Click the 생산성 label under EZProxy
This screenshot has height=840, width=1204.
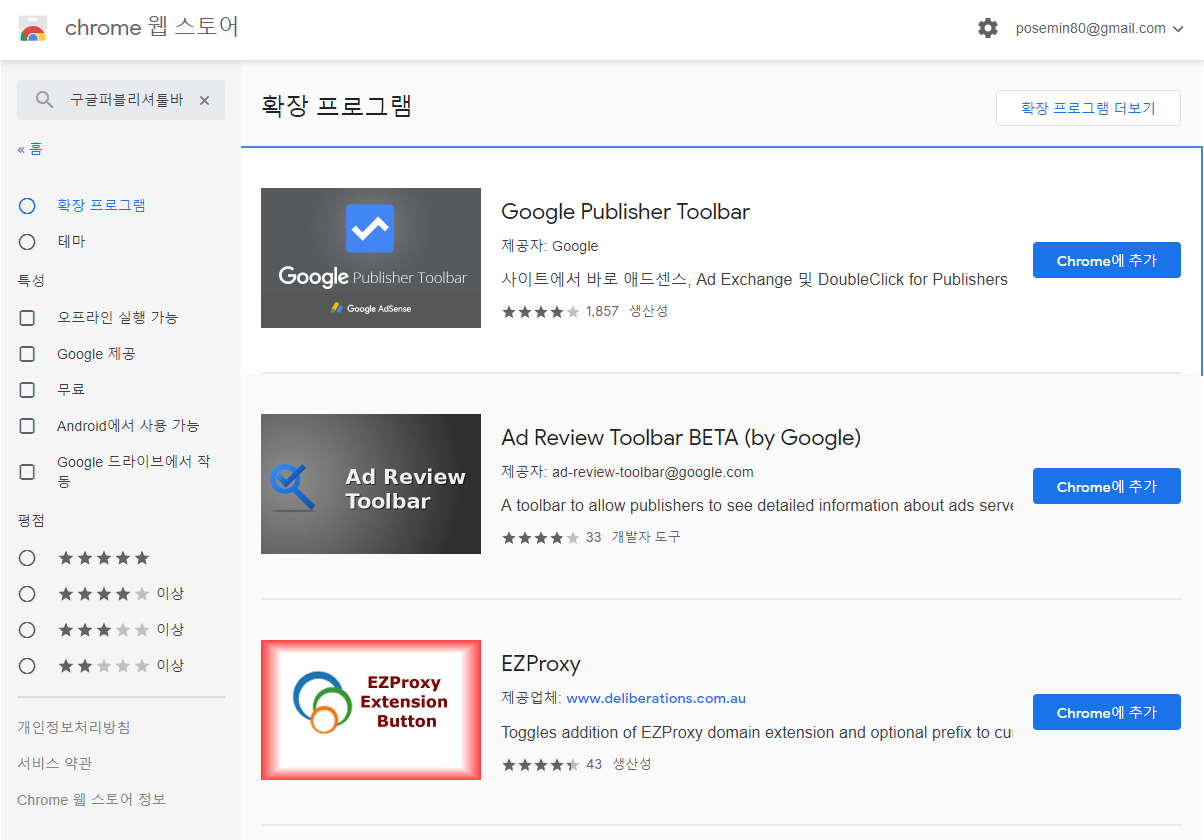coord(632,763)
